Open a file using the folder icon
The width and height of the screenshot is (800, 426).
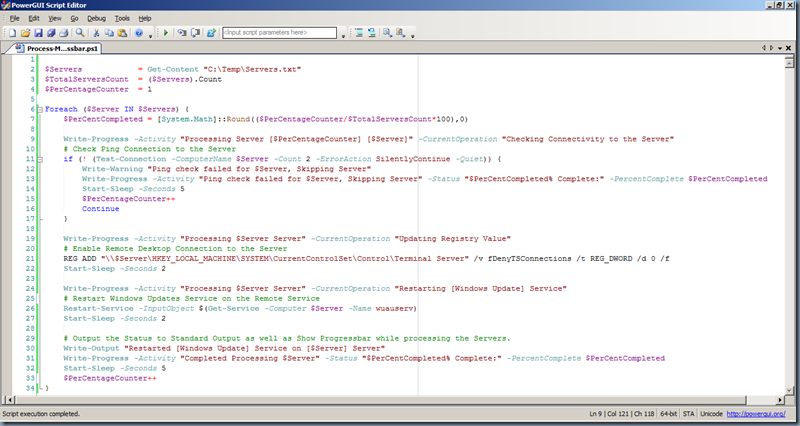tap(25, 33)
